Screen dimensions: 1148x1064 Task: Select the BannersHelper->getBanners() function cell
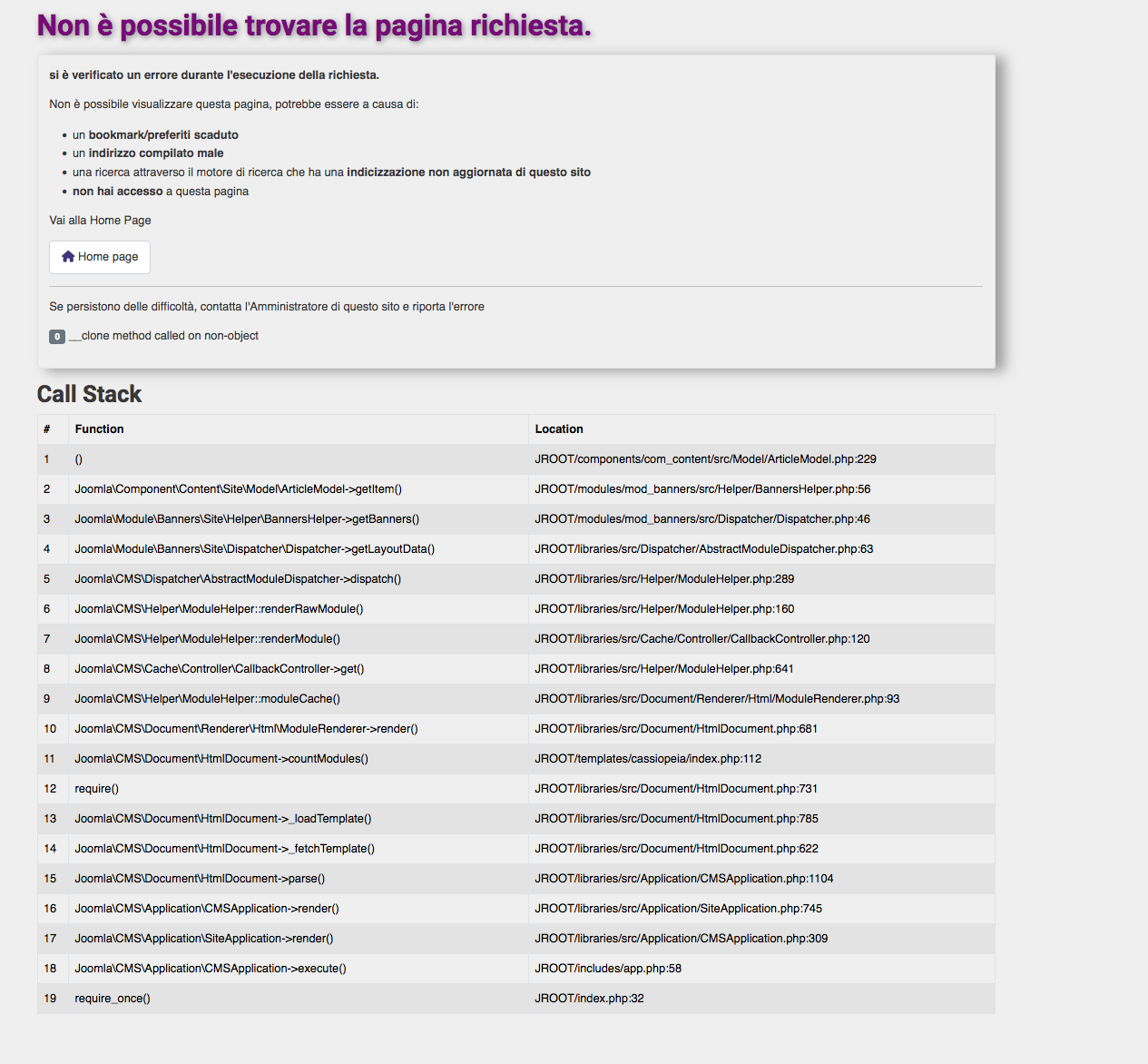pos(247,519)
